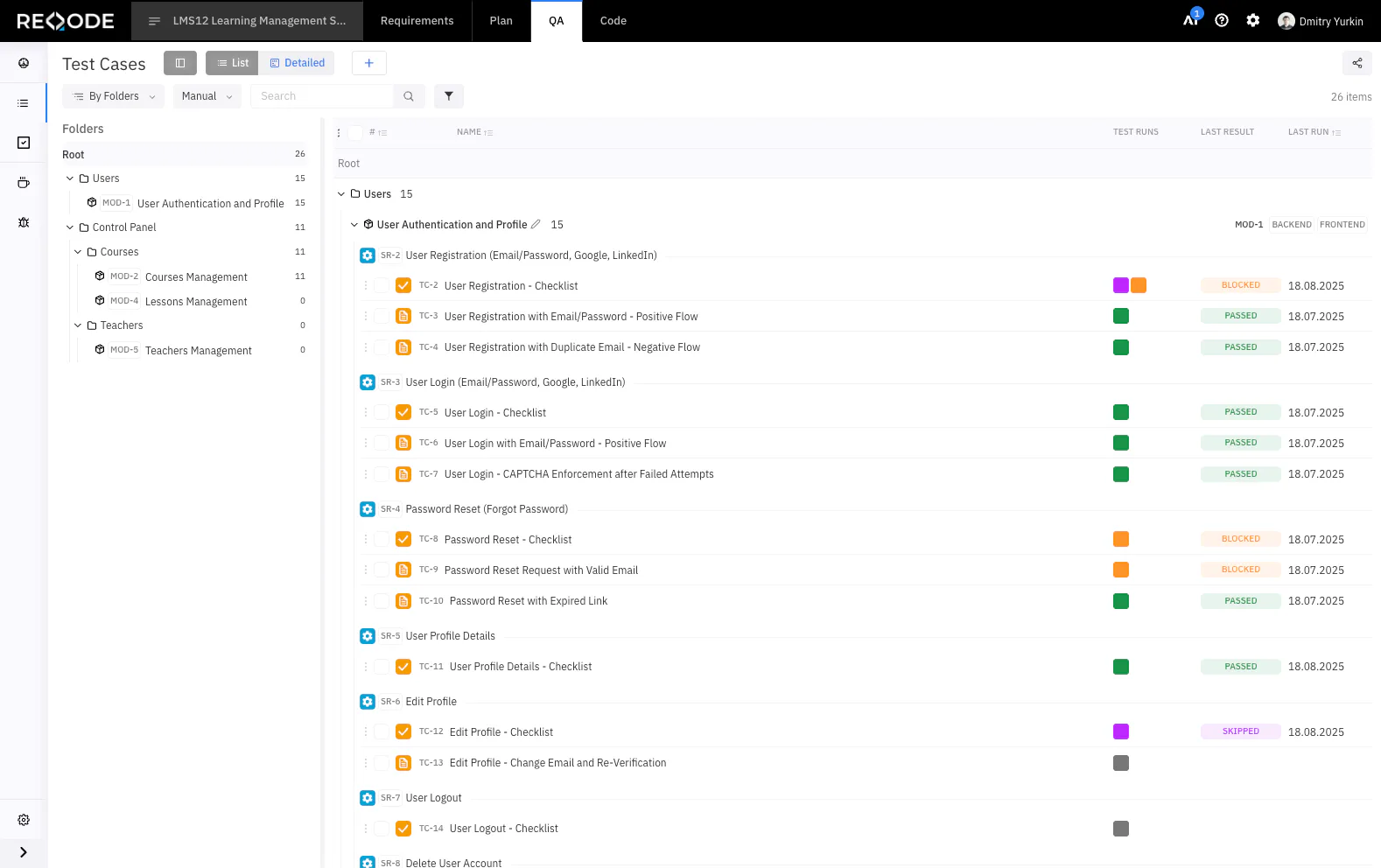This screenshot has height=868, width=1381.
Task: Check the box for TC-8 Password Reset Checklist
Action: point(382,539)
